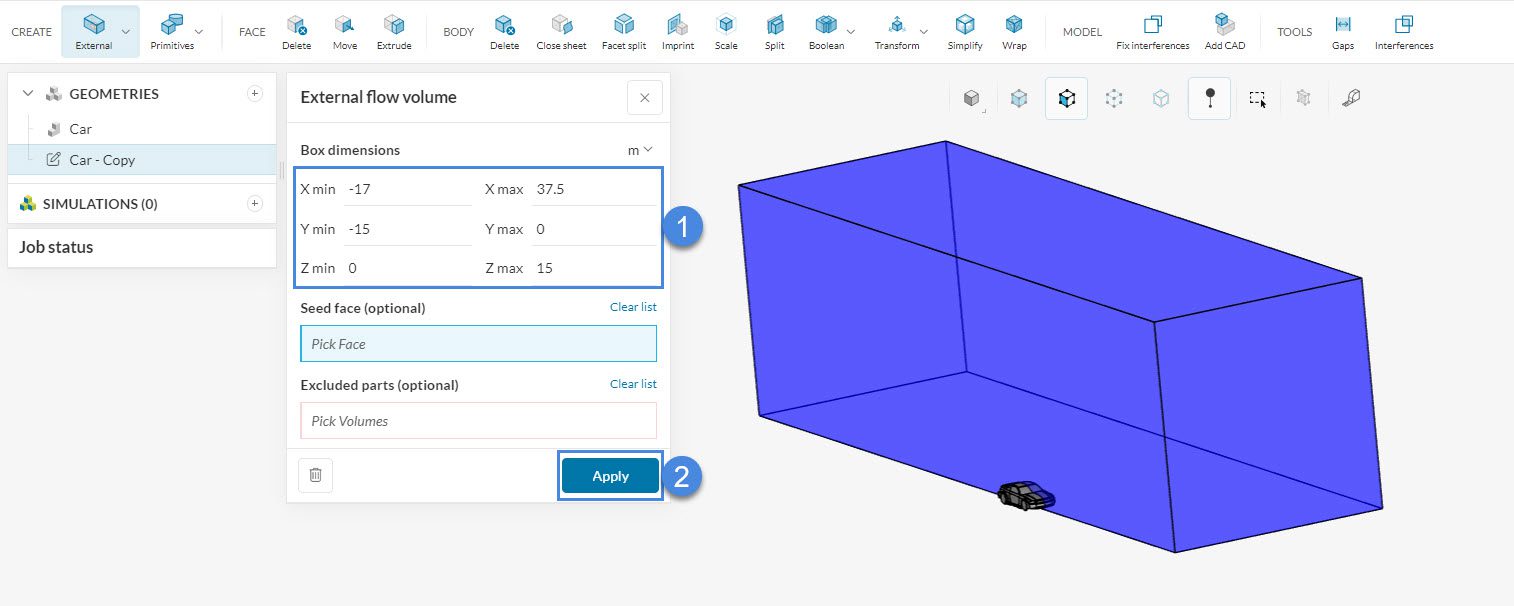Toggle the pin marker viewer option
This screenshot has width=1514, height=606.
click(1209, 98)
